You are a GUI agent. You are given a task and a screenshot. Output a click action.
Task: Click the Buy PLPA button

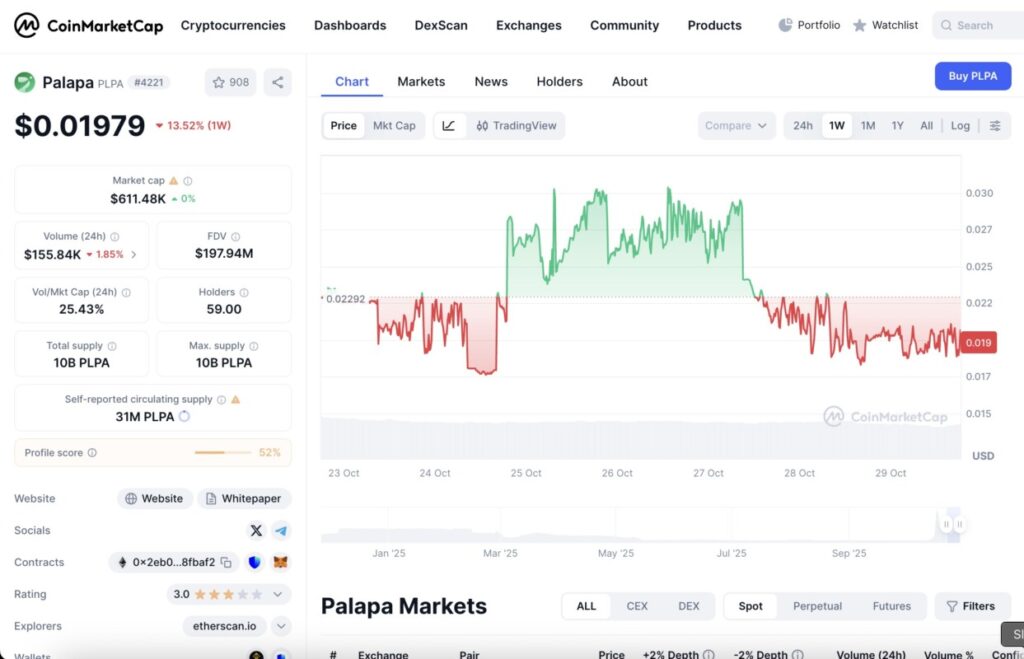(x=972, y=75)
